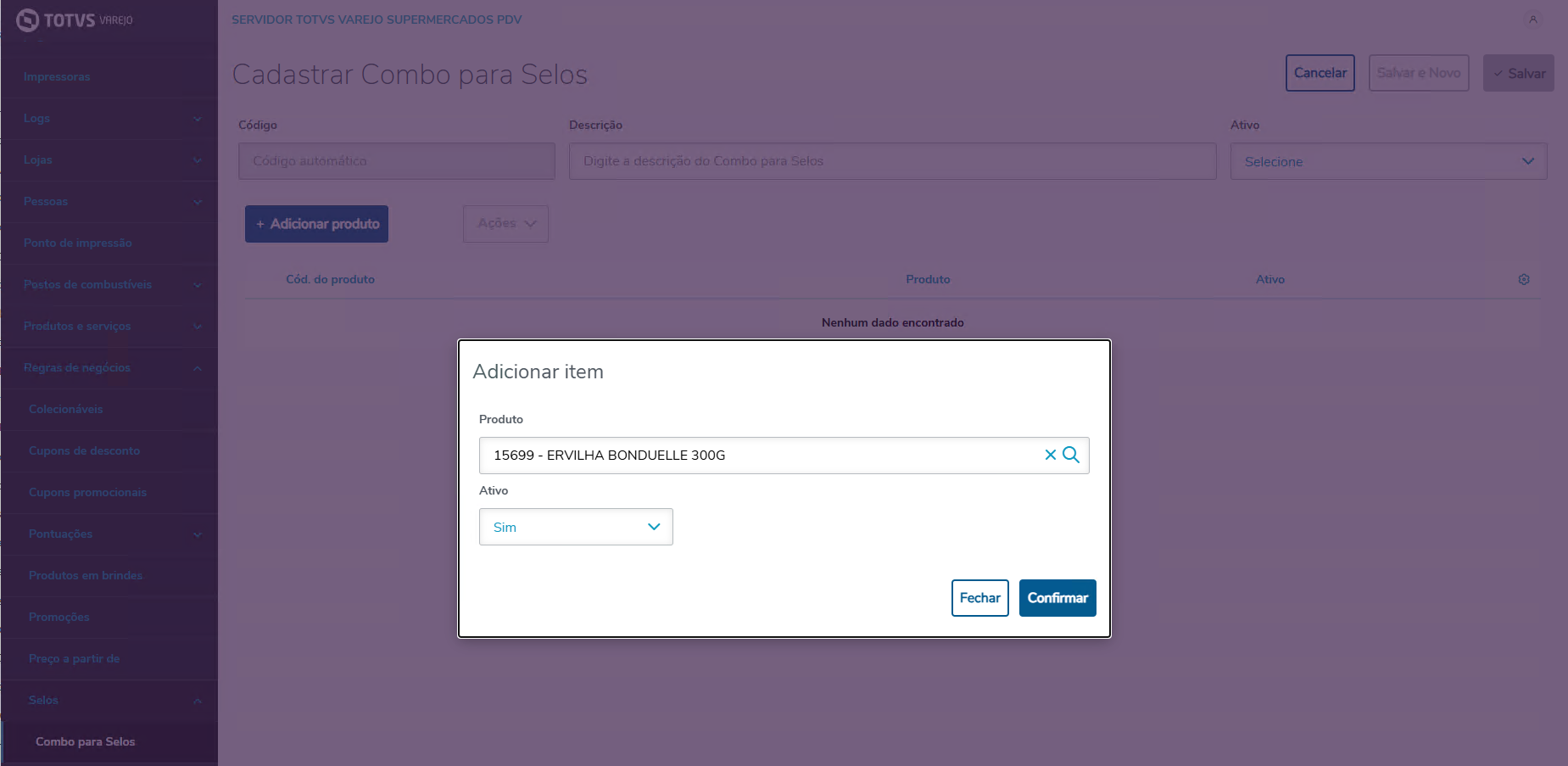Image resolution: width=1568 pixels, height=766 pixels.
Task: Click the table settings gear icon
Action: pos(1524,279)
